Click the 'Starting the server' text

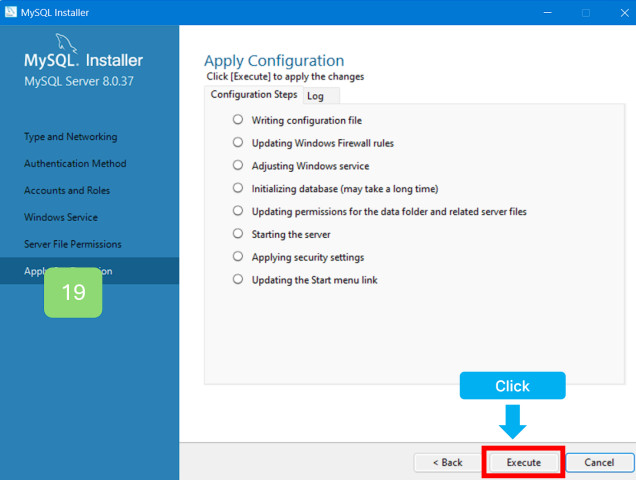point(291,235)
